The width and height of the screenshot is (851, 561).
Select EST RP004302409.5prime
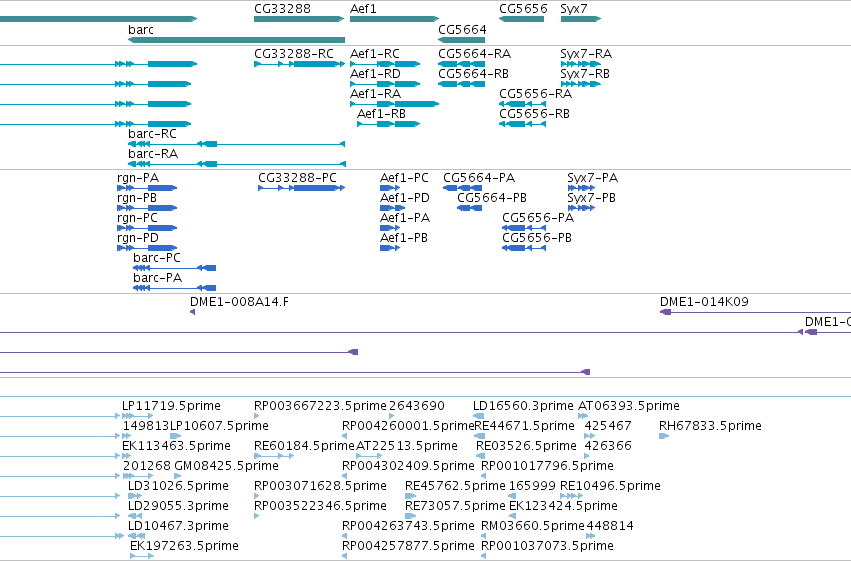click(345, 476)
